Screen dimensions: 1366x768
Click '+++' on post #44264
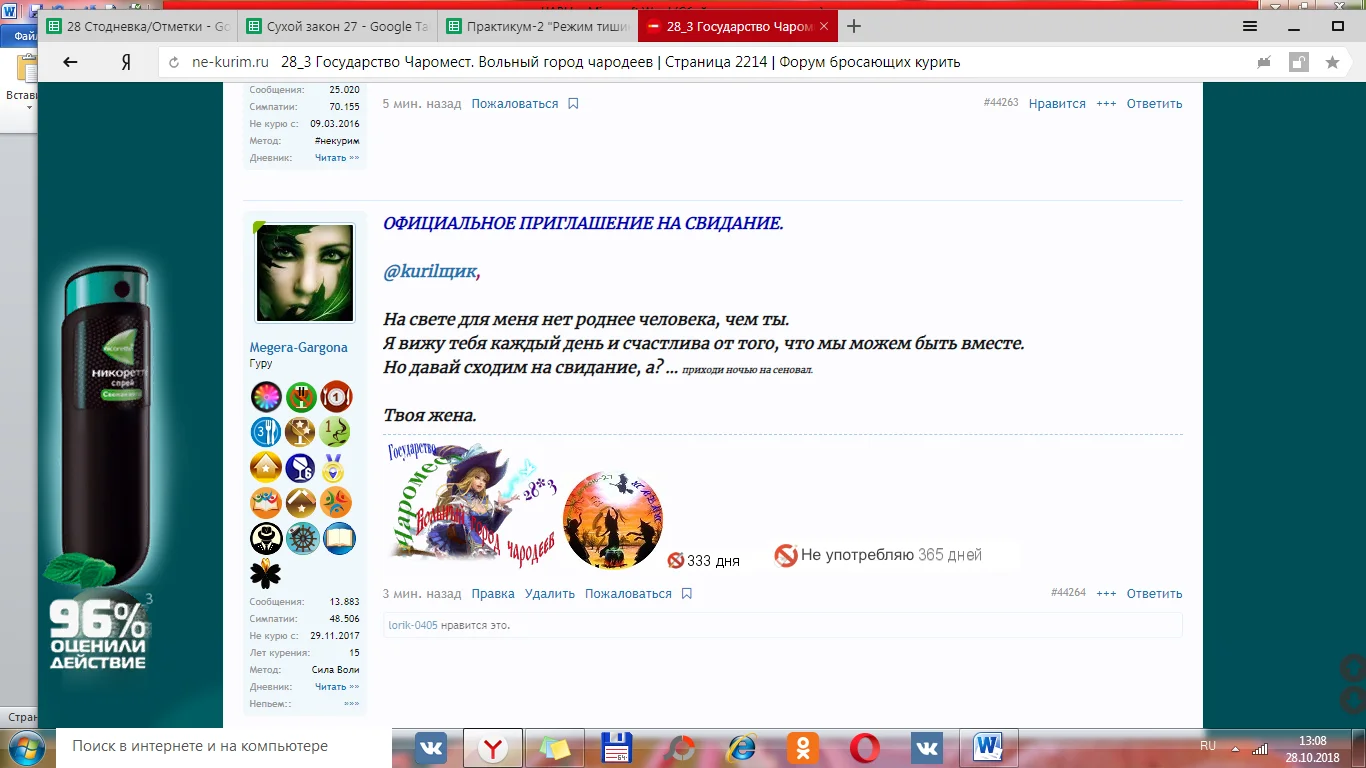click(x=1106, y=594)
